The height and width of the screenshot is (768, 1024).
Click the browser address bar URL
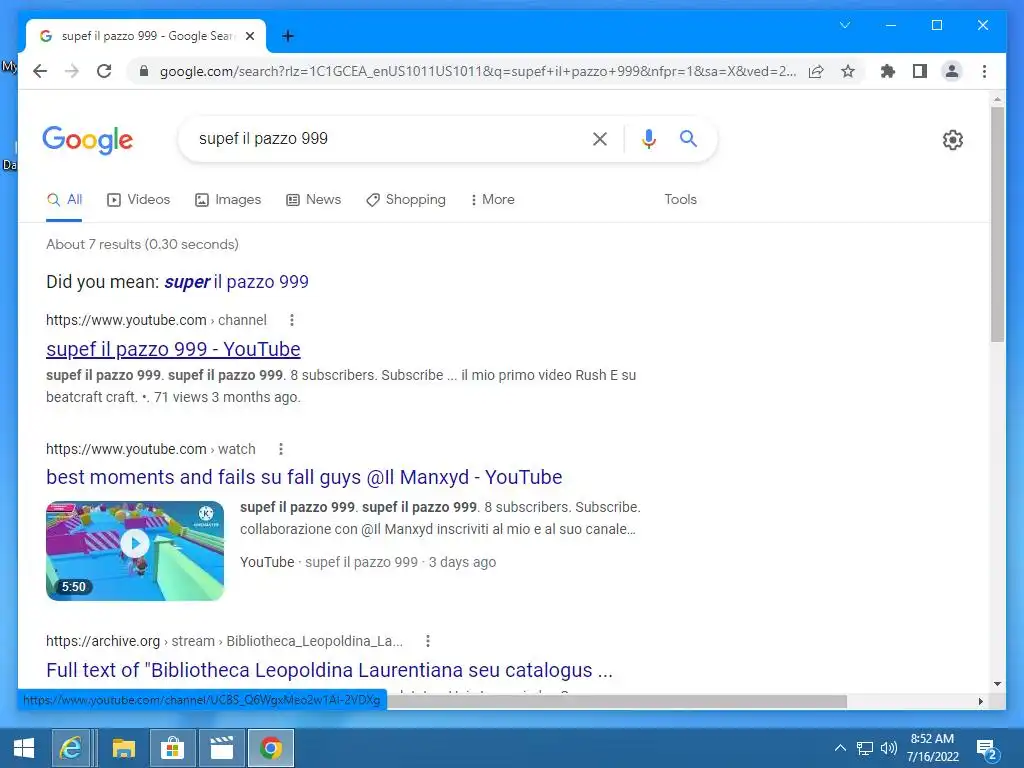coord(477,71)
